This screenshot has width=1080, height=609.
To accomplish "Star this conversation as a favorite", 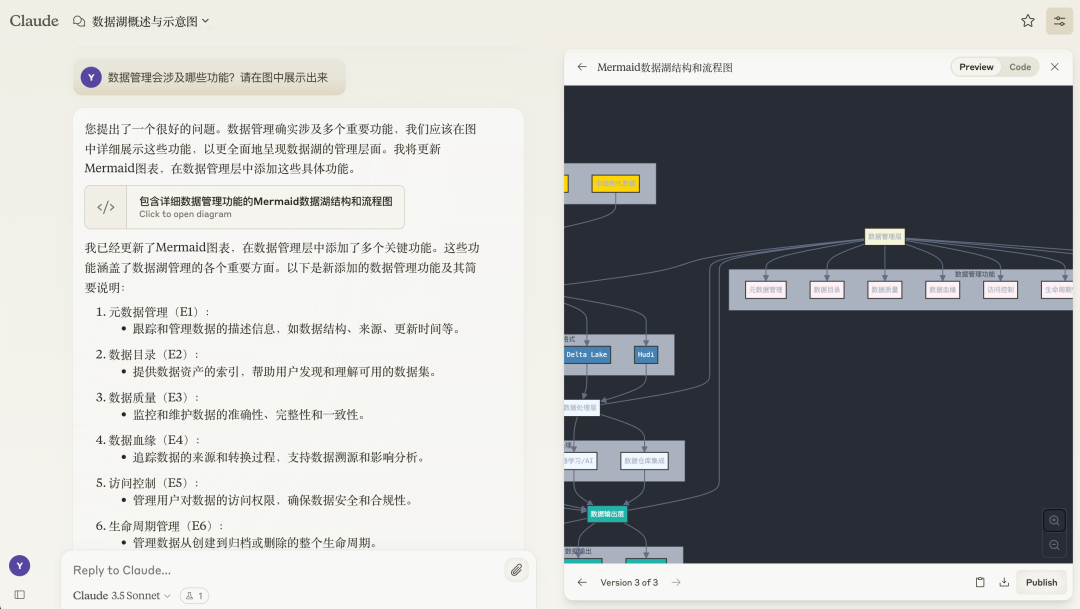I will pyautogui.click(x=1027, y=20).
